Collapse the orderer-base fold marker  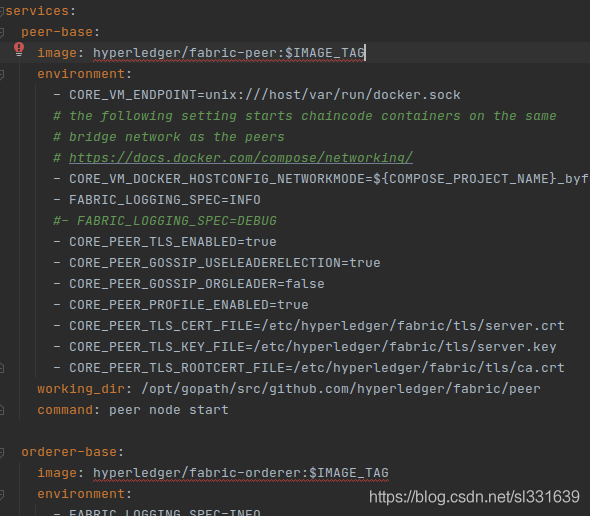(x=2, y=452)
